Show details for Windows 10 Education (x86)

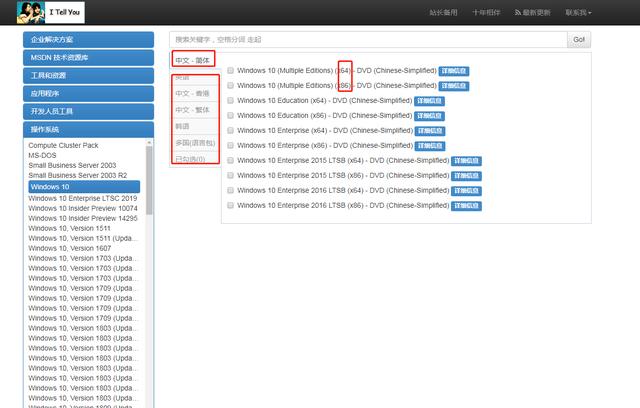[x=429, y=116]
